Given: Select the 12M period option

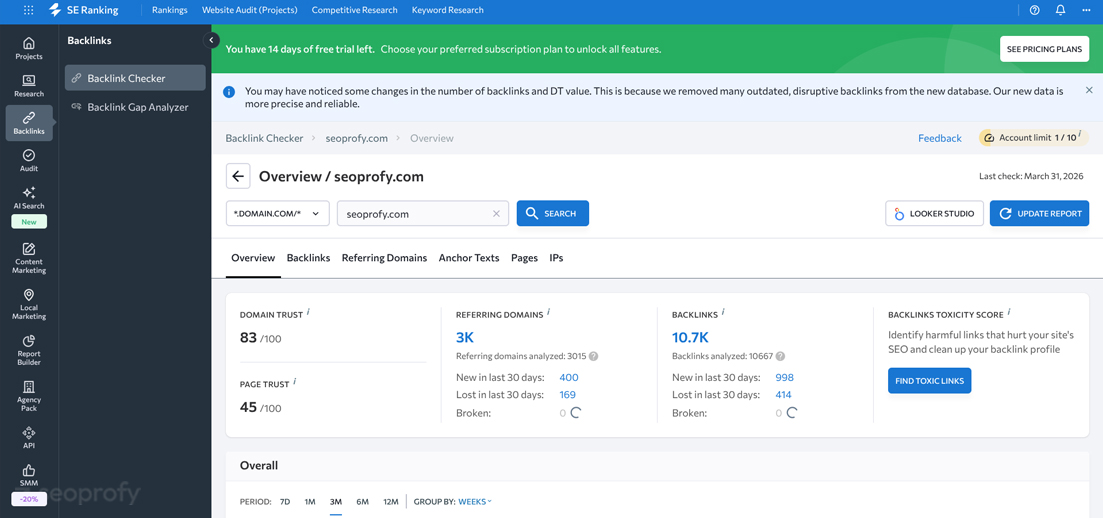Looking at the screenshot, I should coord(390,502).
